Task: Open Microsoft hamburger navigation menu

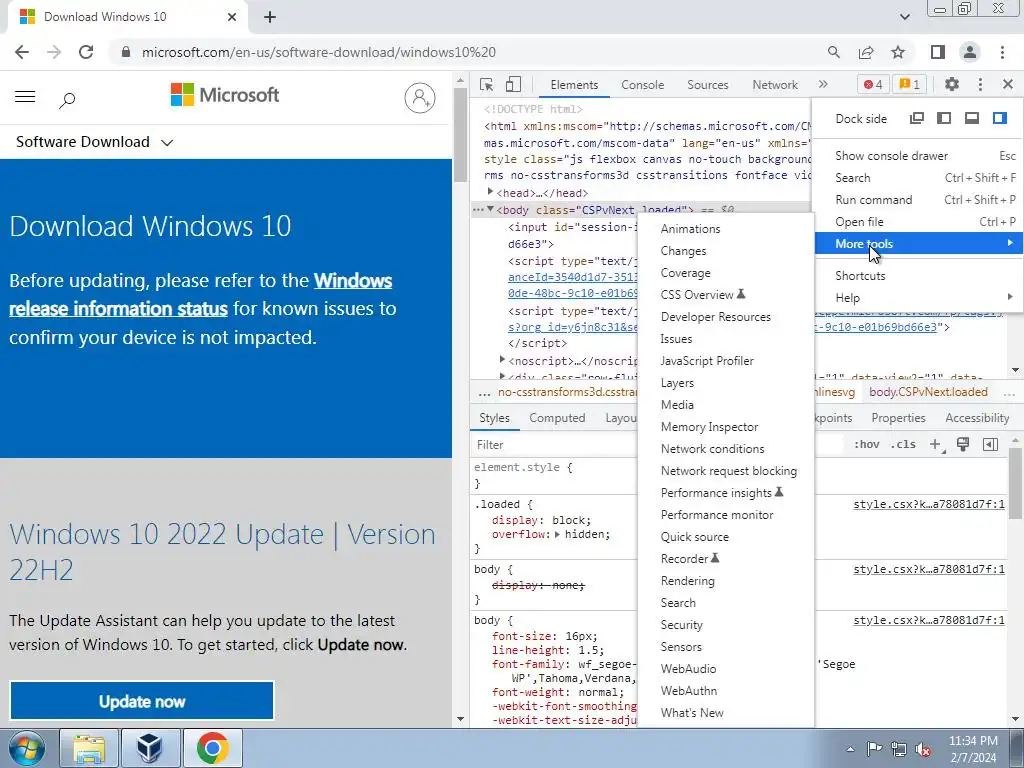Action: 25,97
